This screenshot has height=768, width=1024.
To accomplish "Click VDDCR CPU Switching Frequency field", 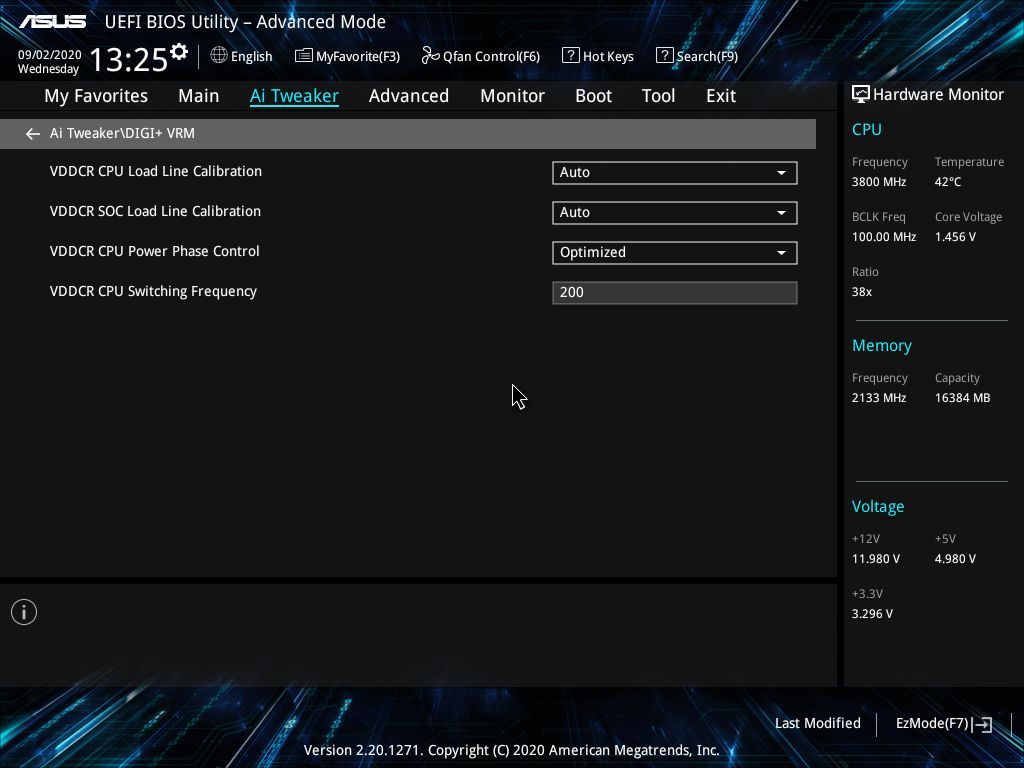I will [x=675, y=293].
